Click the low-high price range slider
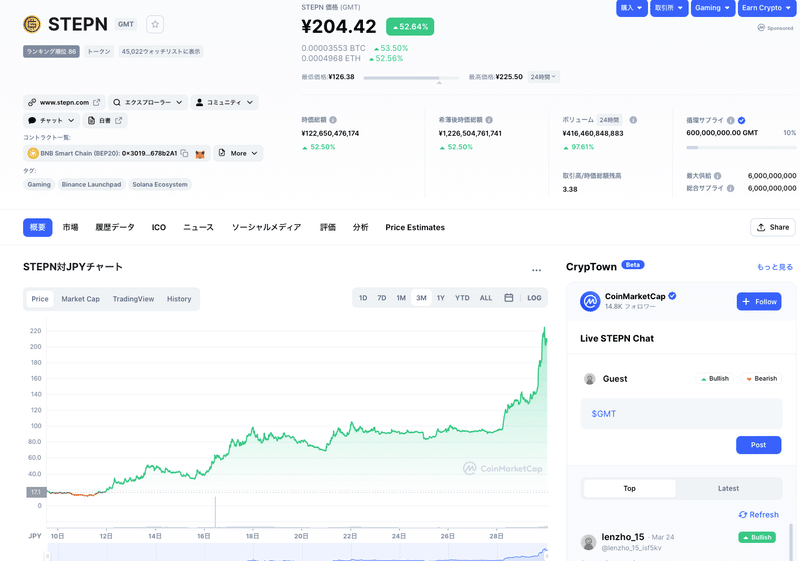 click(411, 78)
